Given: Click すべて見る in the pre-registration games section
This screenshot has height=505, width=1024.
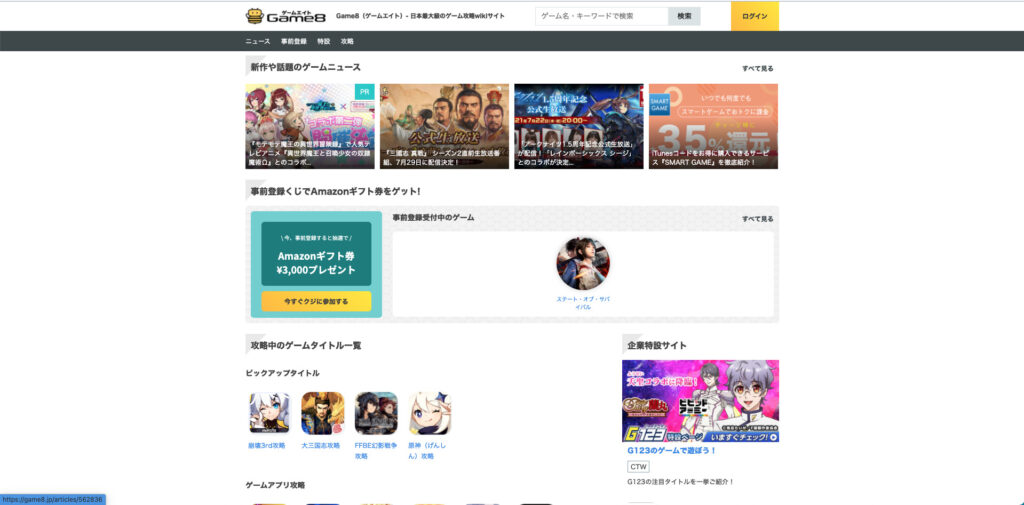Looking at the screenshot, I should coord(757,218).
